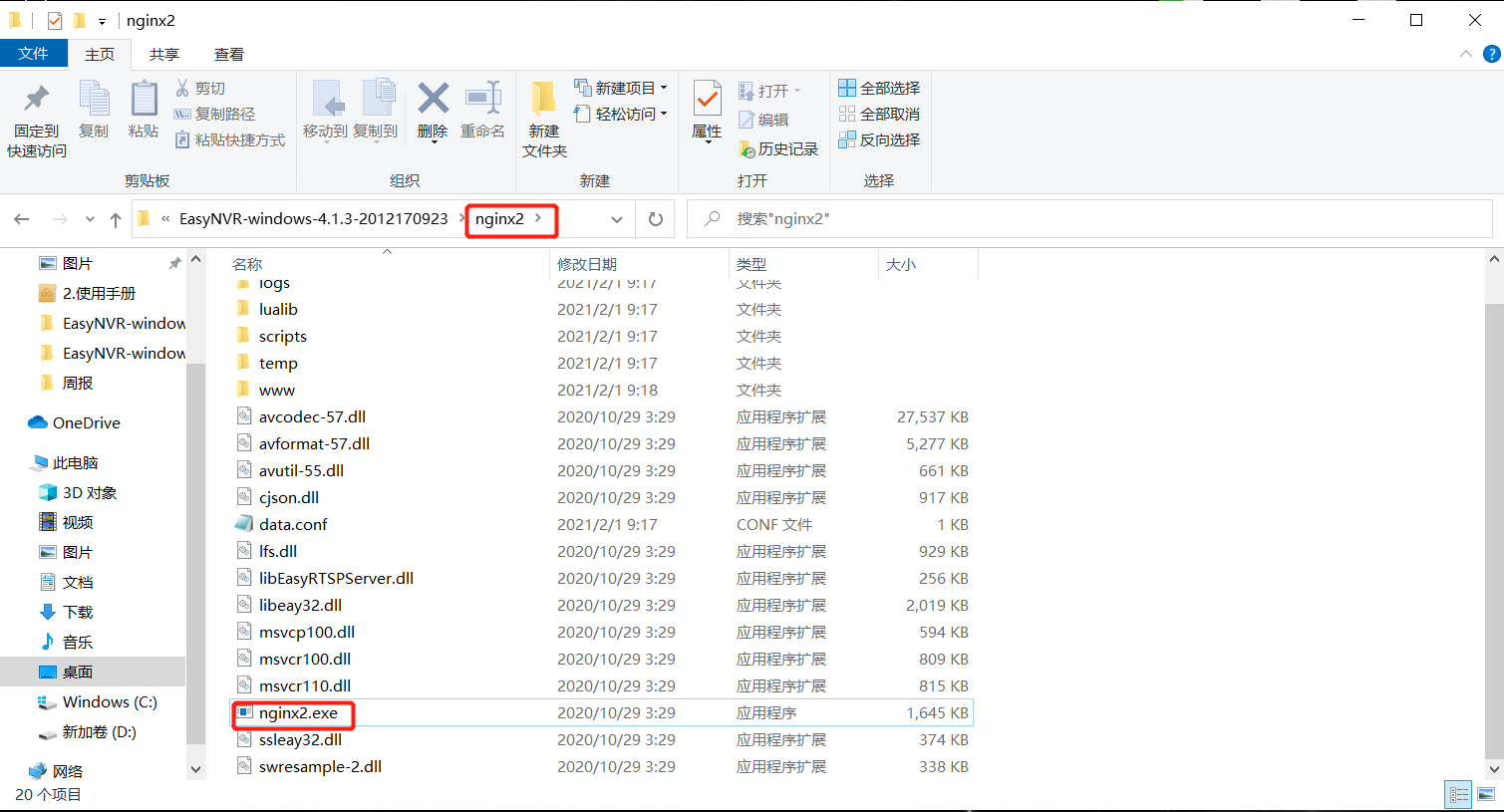Create a new folder with 新建文件夹 icon
The height and width of the screenshot is (812, 1504).
[544, 99]
